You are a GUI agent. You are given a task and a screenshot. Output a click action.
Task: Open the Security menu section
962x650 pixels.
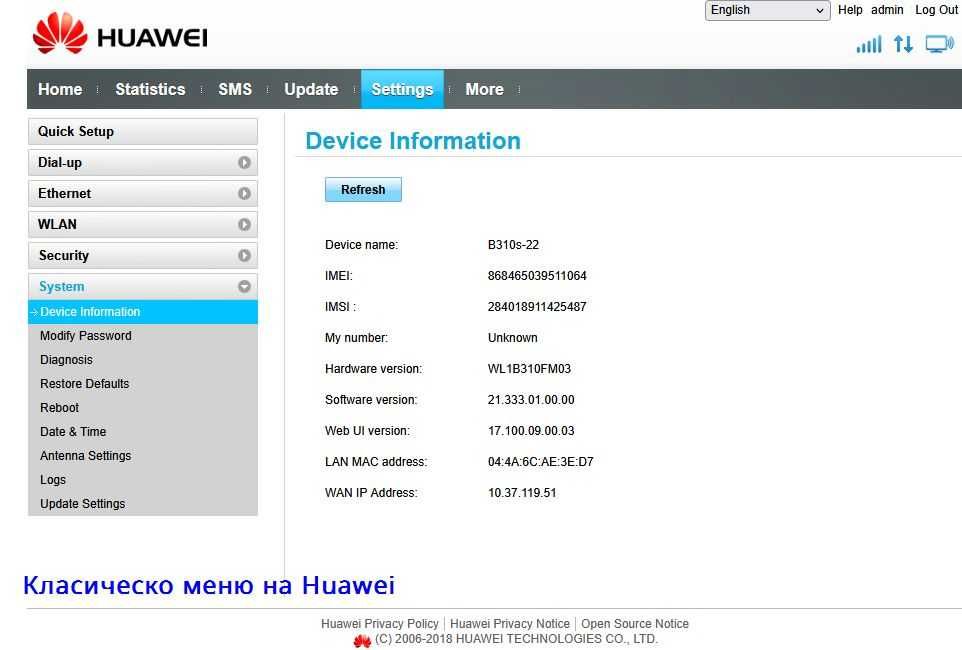coord(143,255)
